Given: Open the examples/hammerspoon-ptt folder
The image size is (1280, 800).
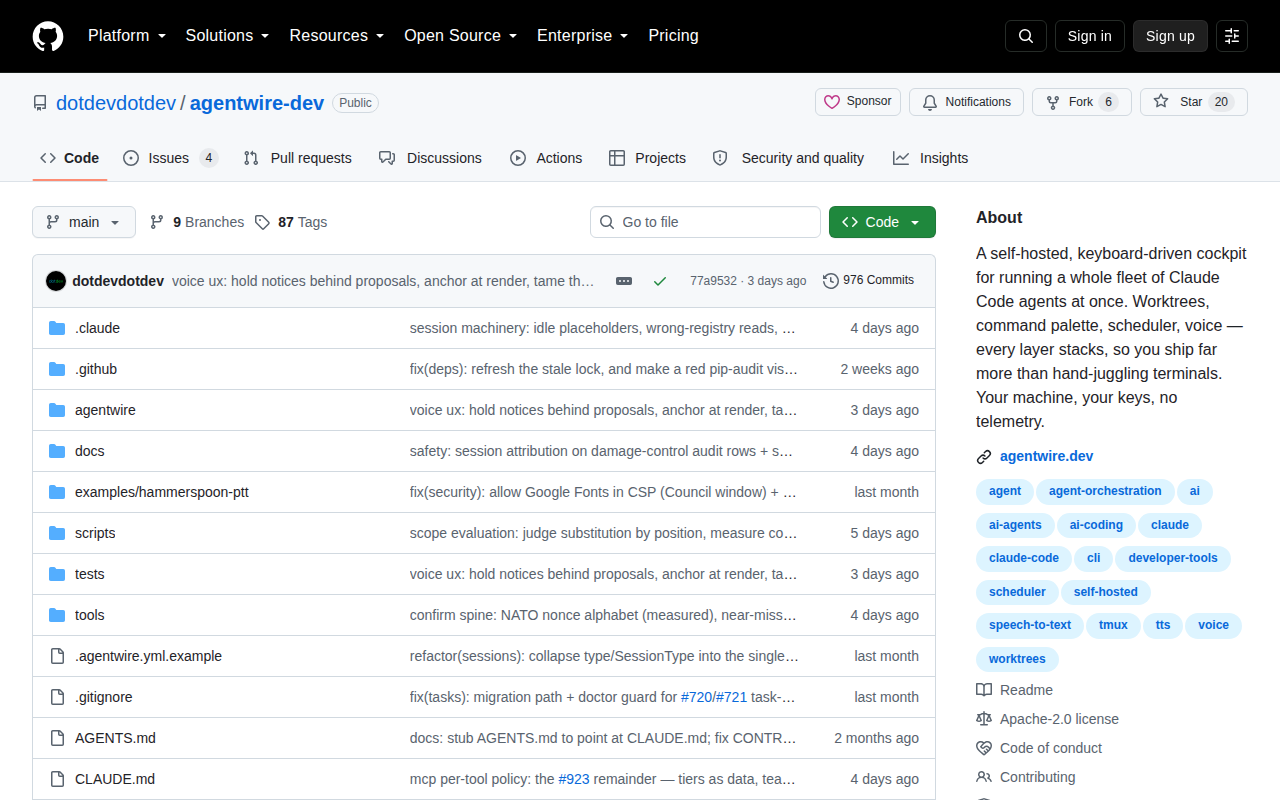Looking at the screenshot, I should point(160,492).
